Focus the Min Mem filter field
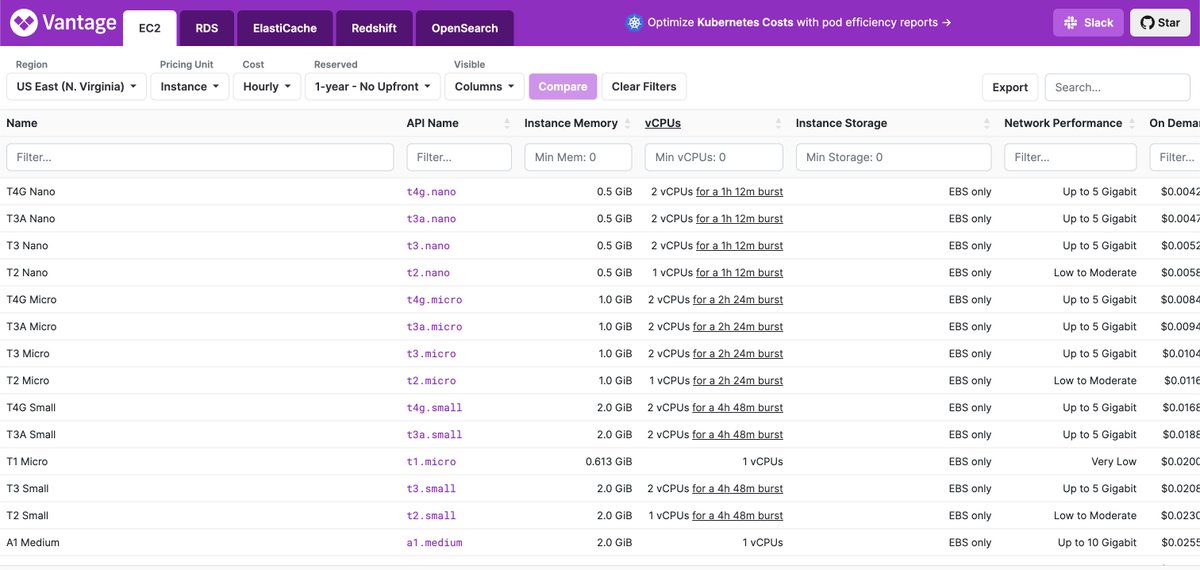 (x=578, y=157)
